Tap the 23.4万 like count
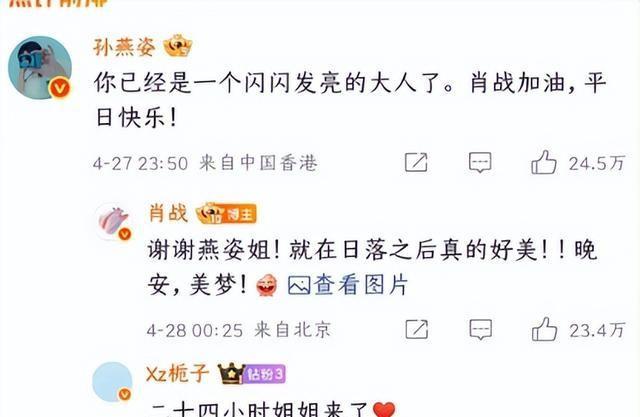The width and height of the screenshot is (640, 417). click(598, 330)
